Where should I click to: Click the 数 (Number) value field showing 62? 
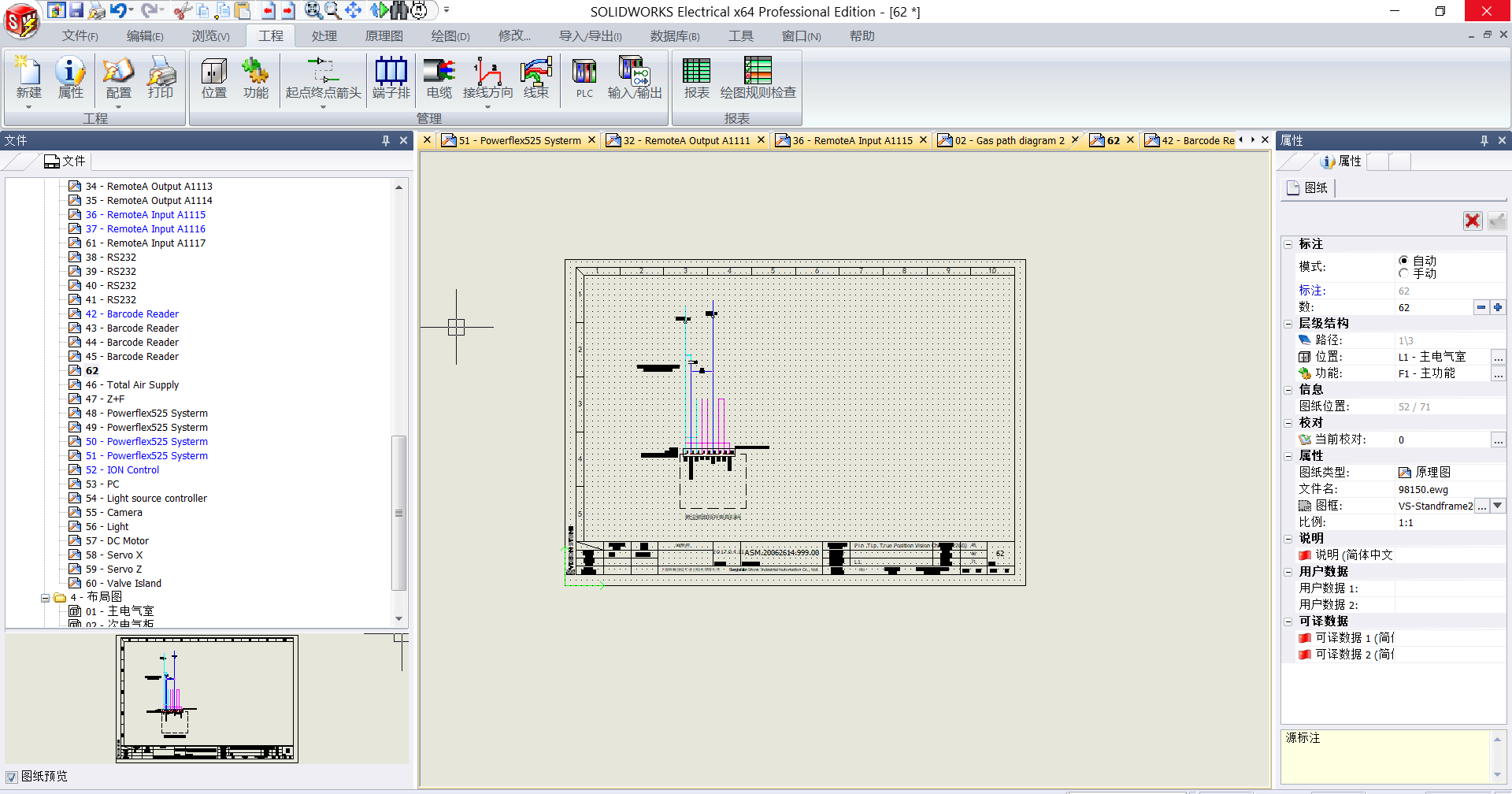tap(1433, 307)
